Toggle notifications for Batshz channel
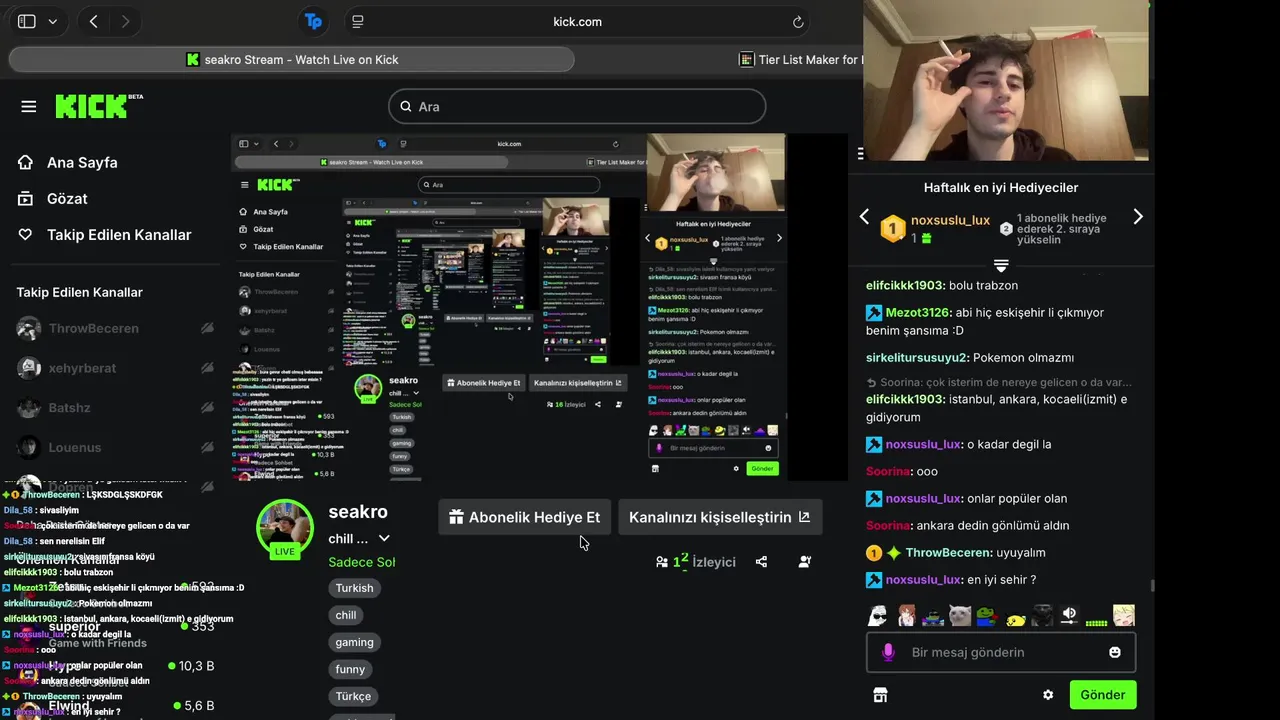This screenshot has height=720, width=1280. coord(207,408)
